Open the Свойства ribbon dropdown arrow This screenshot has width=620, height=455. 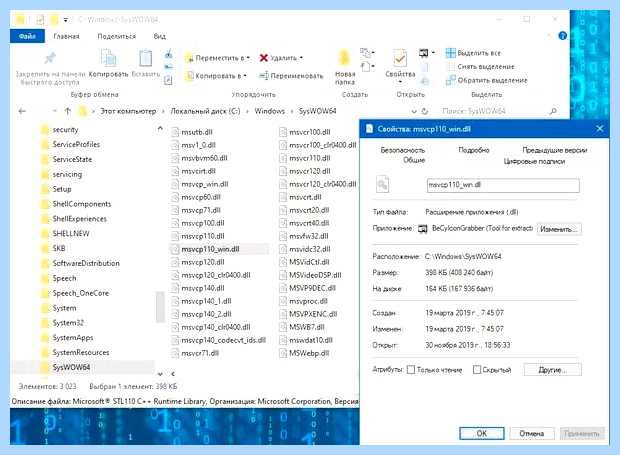coord(400,82)
